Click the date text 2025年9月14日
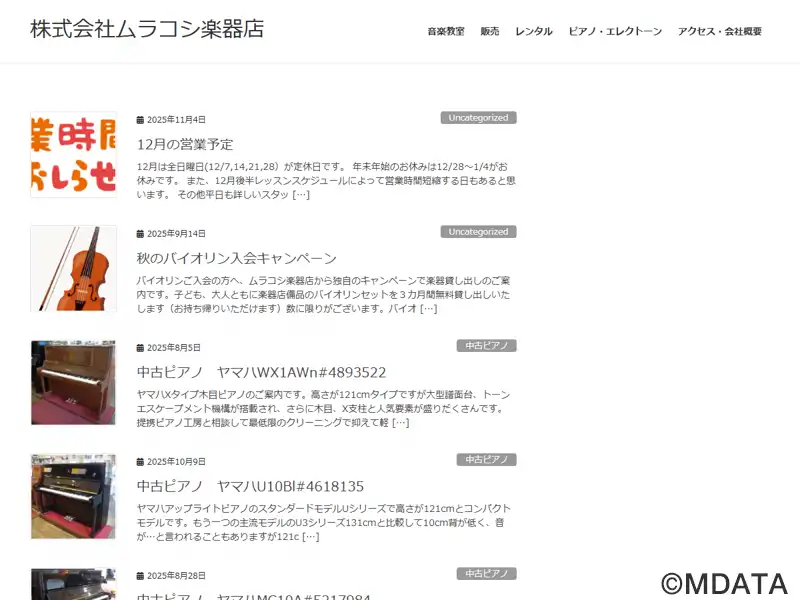The width and height of the screenshot is (800, 600). coord(177,234)
